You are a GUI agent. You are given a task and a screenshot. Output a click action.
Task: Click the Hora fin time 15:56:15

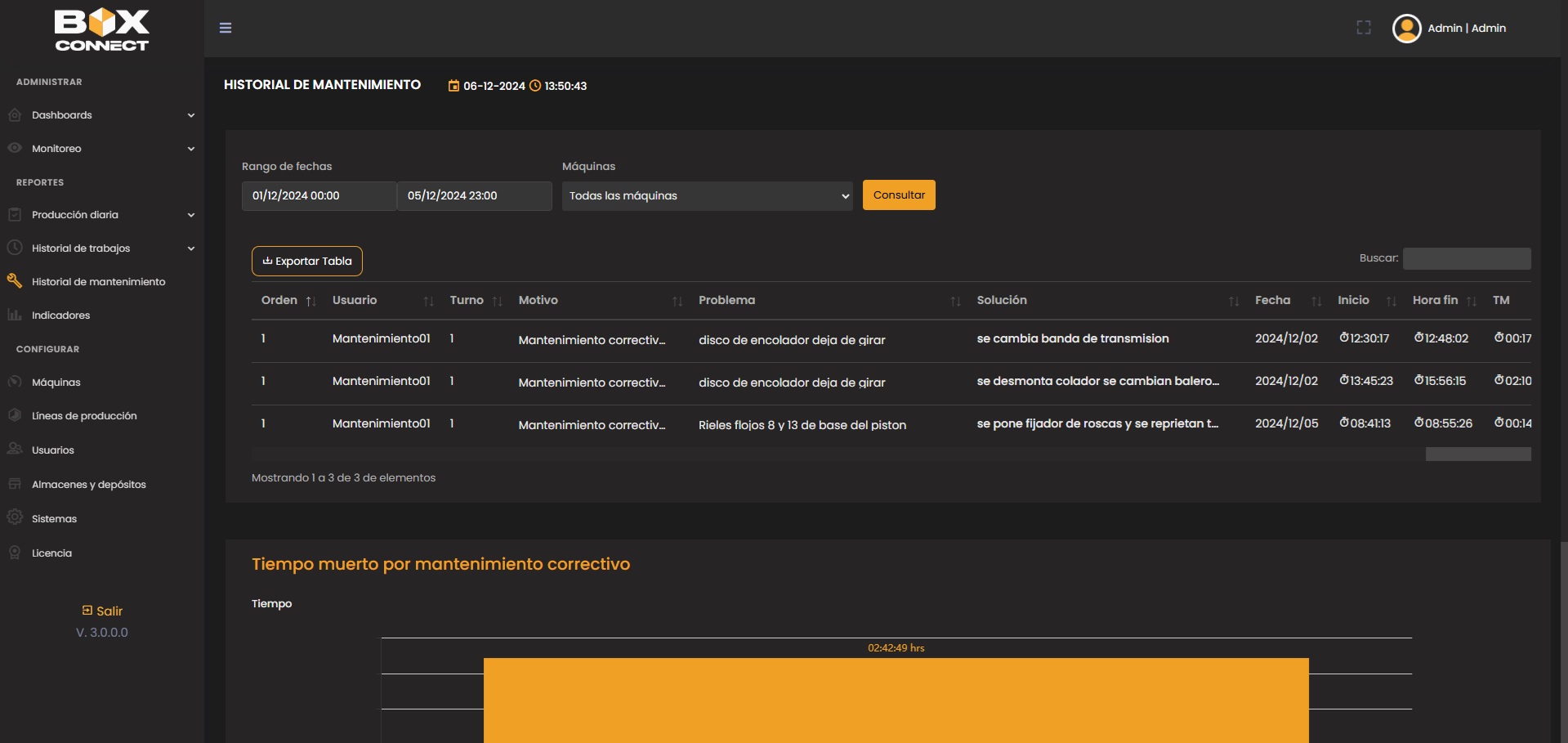pyautogui.click(x=1440, y=381)
